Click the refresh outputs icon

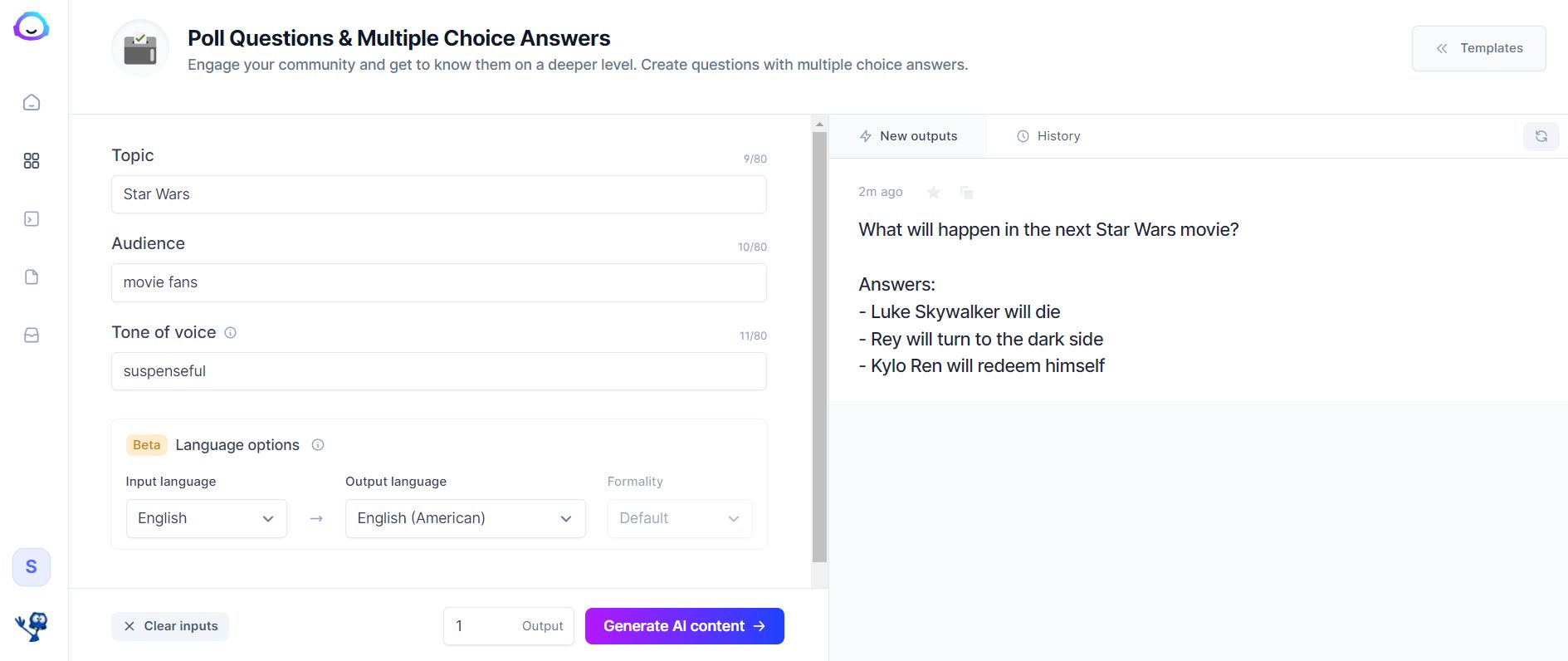[x=1541, y=136]
